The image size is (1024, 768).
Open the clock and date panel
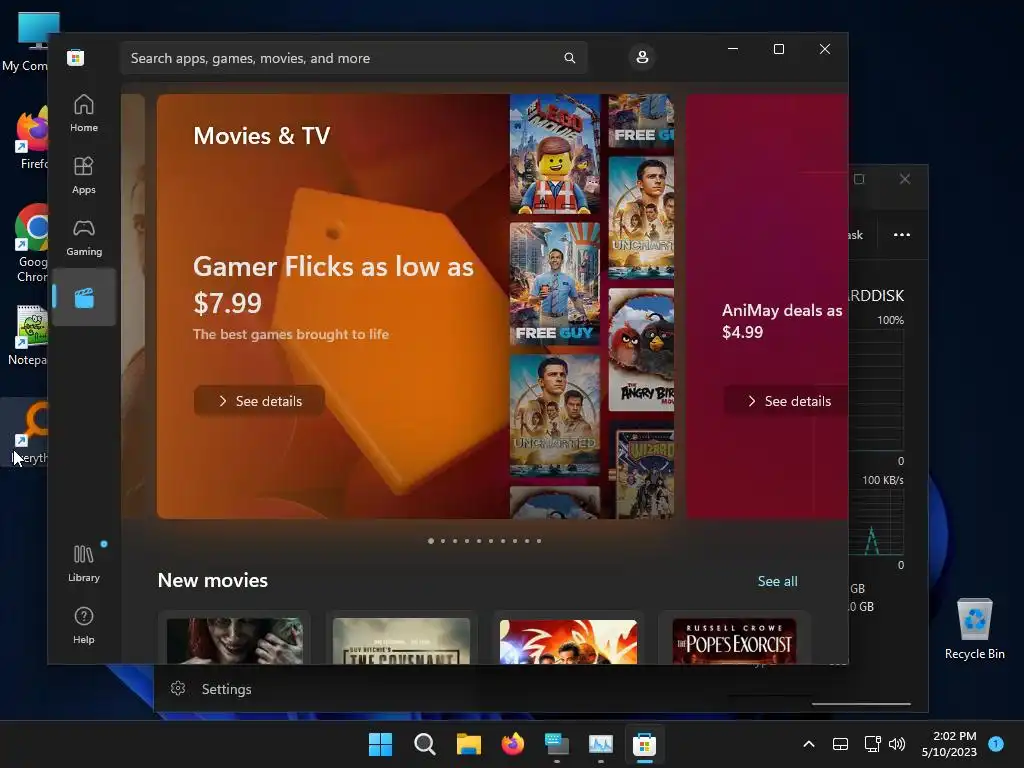(x=950, y=744)
